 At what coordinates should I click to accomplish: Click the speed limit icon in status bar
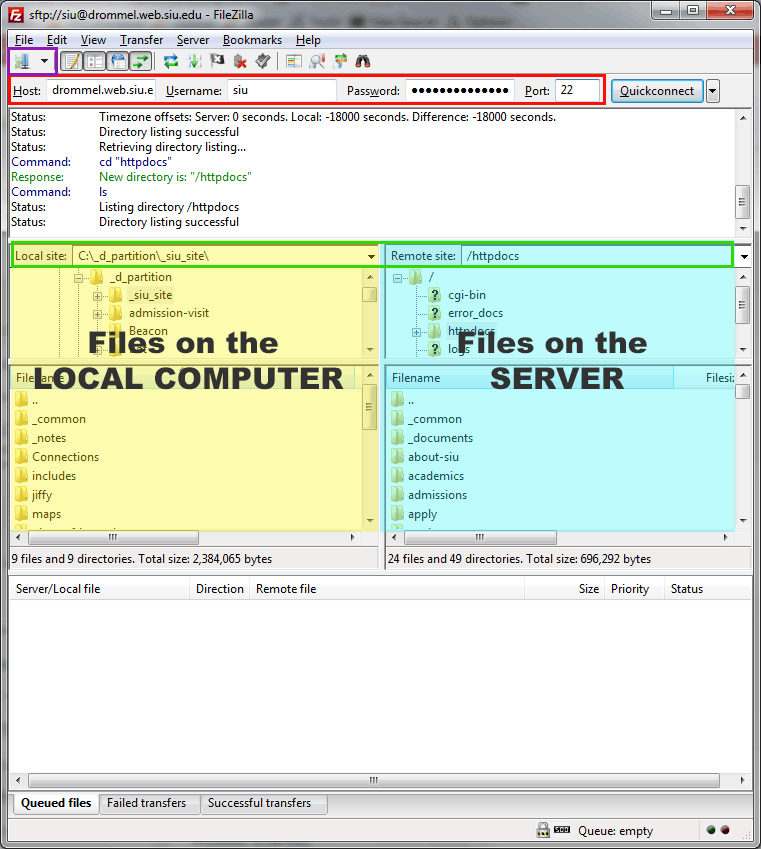(562, 830)
